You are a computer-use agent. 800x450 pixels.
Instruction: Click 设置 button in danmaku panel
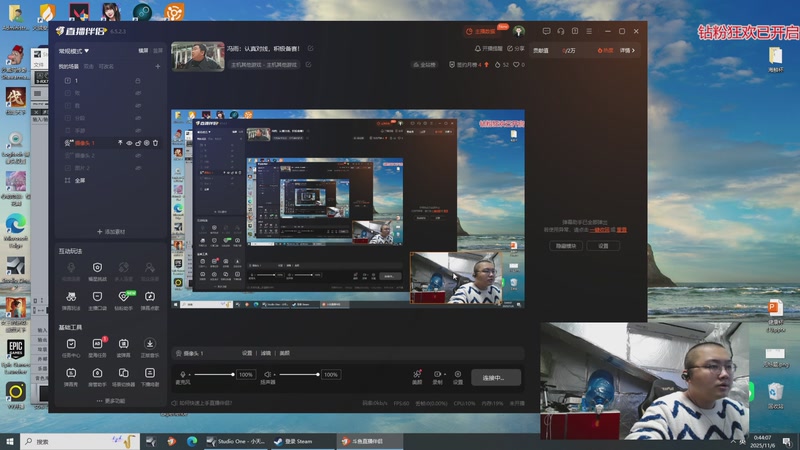tap(603, 246)
